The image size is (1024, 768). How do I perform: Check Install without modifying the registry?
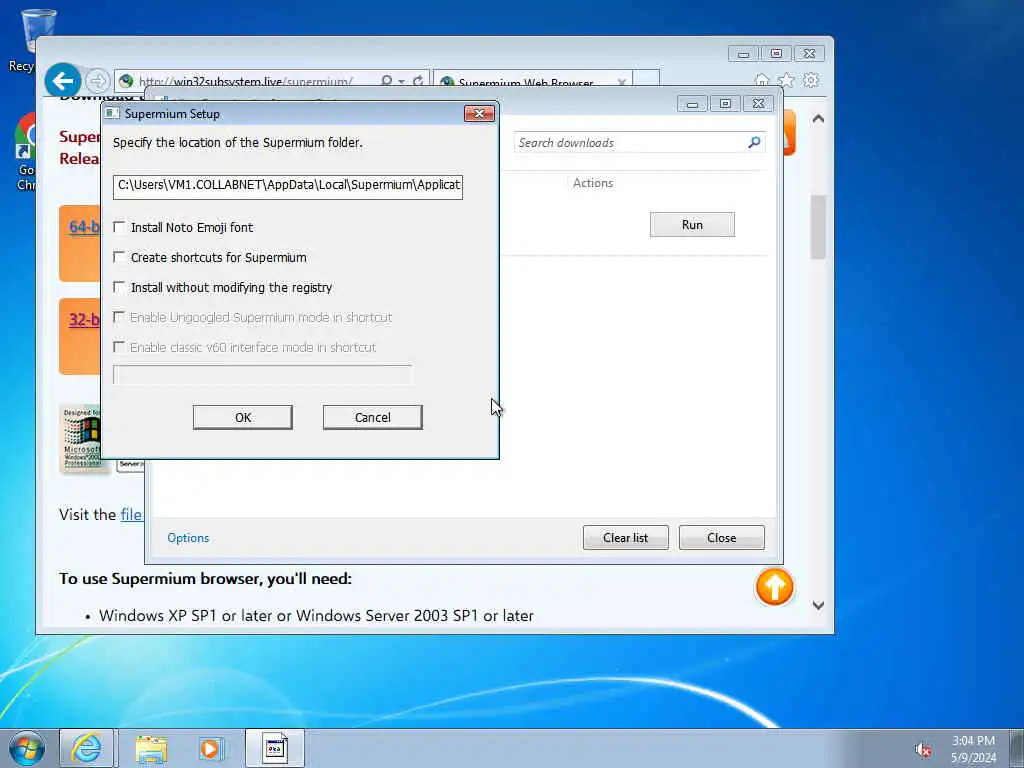[119, 287]
